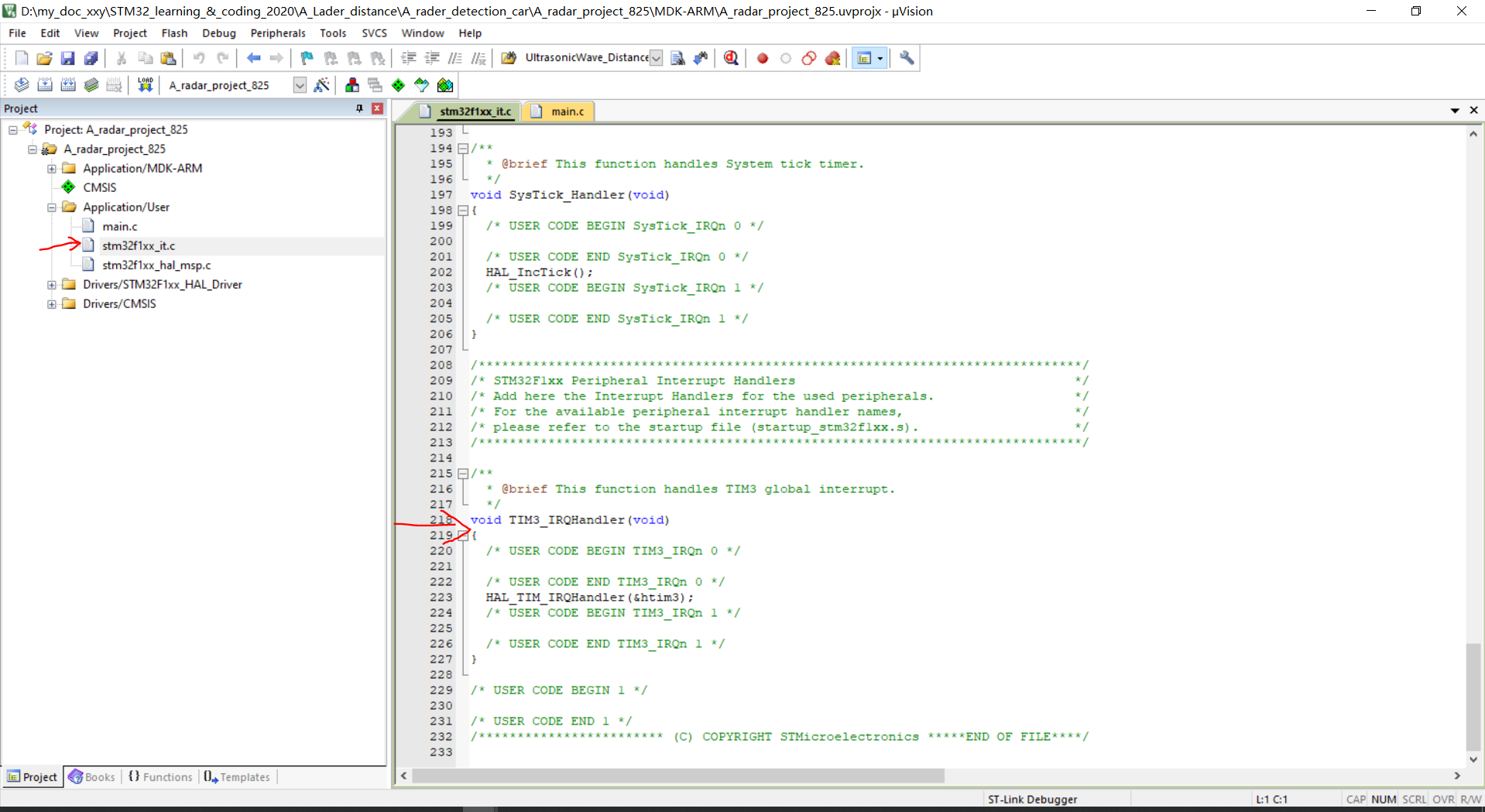
Task: Click the Save All icon
Action: coord(91,58)
